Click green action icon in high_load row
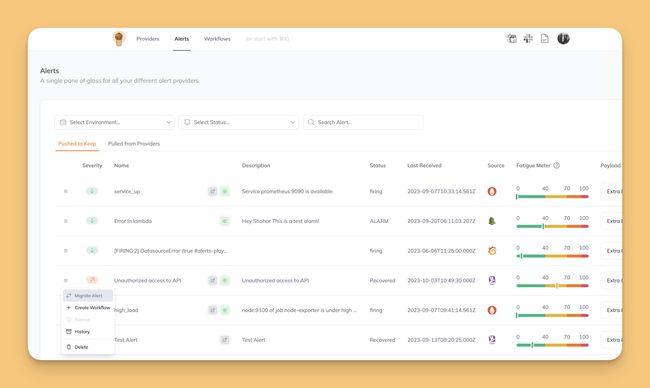Image resolution: width=650 pixels, height=388 pixels. click(x=225, y=310)
